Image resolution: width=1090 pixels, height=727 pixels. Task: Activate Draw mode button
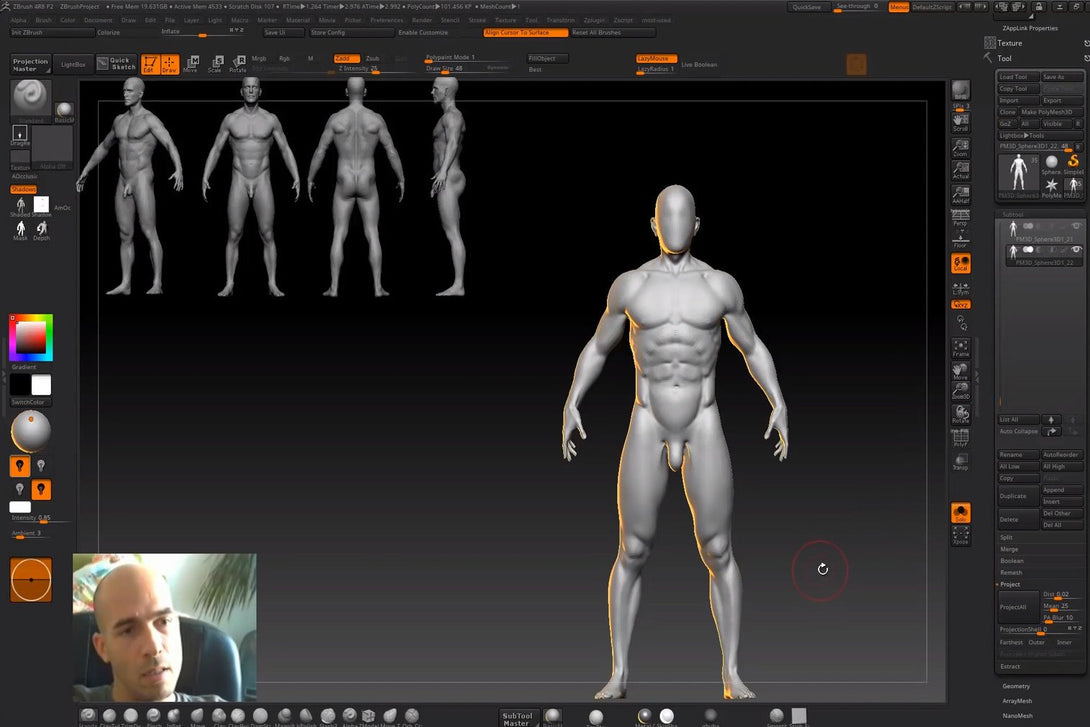tap(170, 64)
